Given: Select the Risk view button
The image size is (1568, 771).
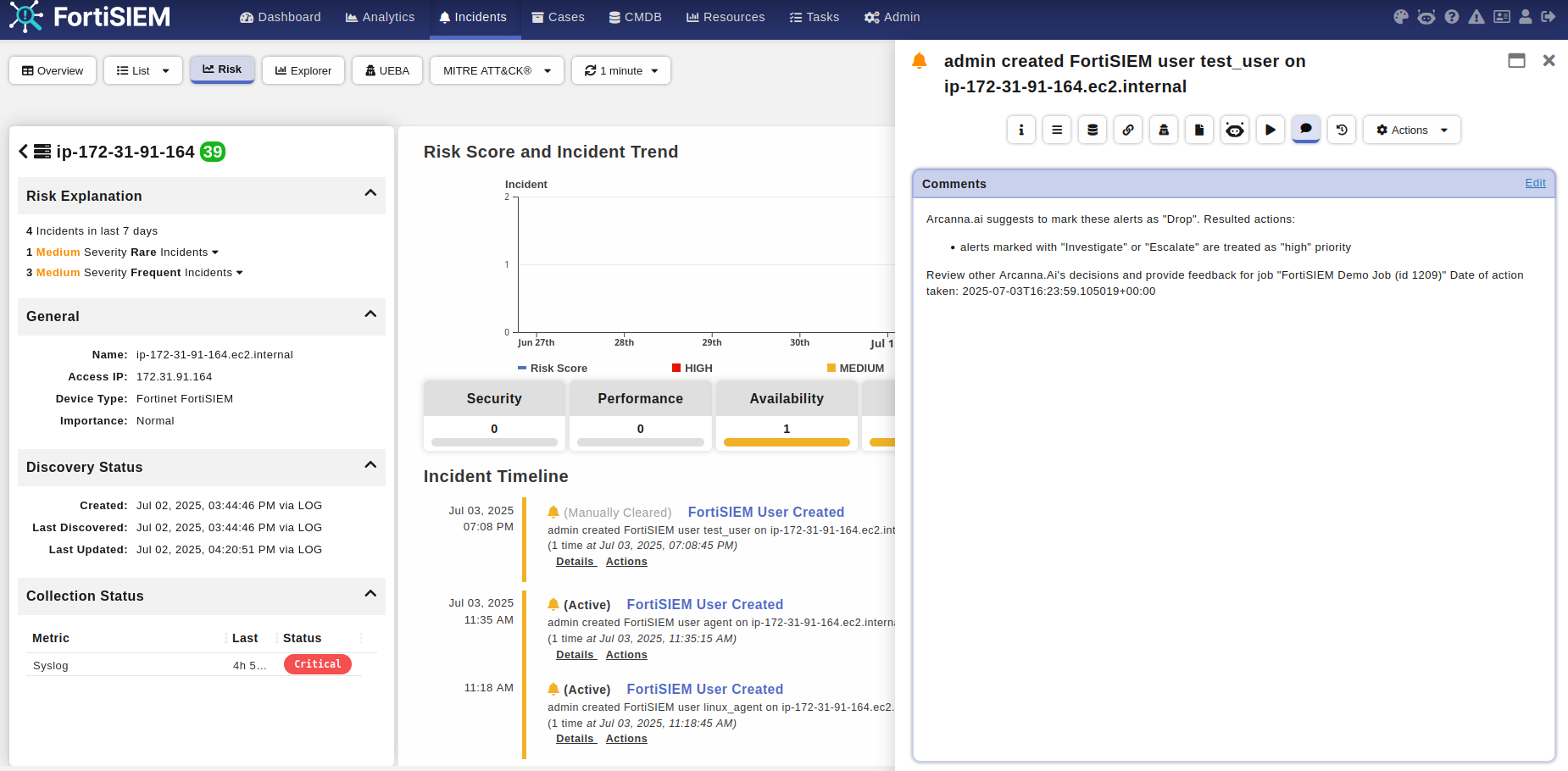Looking at the screenshot, I should tap(222, 69).
